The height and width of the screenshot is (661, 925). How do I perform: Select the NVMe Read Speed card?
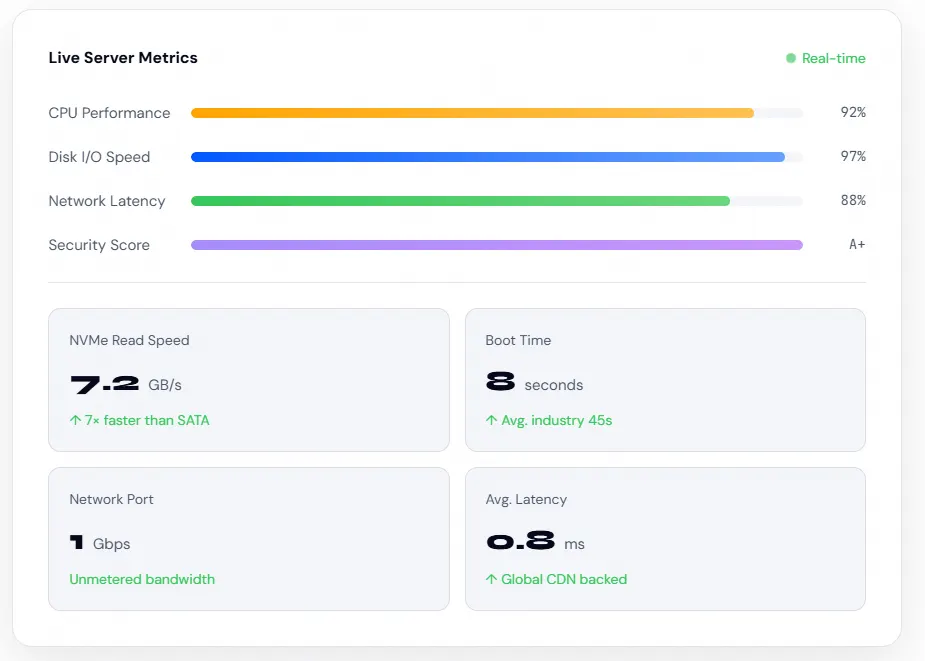(x=249, y=379)
